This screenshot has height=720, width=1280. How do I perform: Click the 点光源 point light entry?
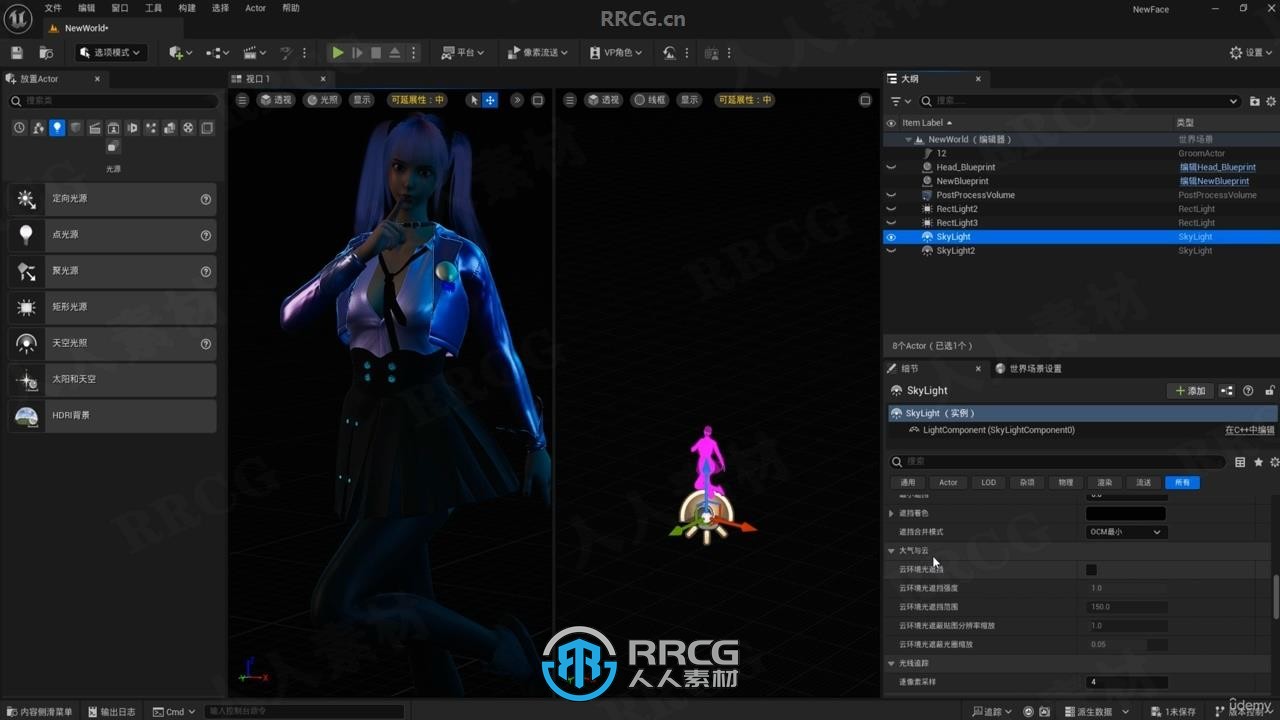(x=112, y=235)
